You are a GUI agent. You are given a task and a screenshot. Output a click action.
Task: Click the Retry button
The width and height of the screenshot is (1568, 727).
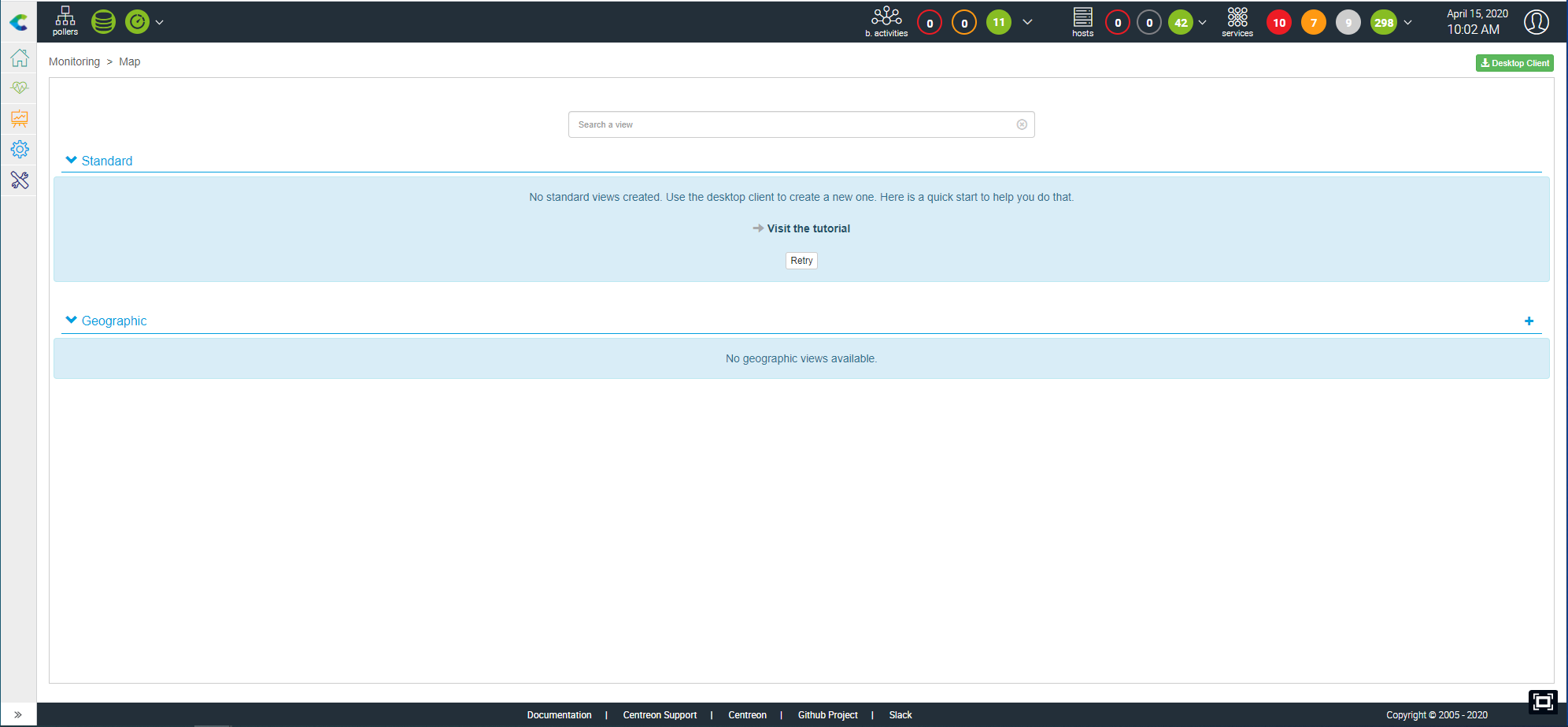click(801, 261)
